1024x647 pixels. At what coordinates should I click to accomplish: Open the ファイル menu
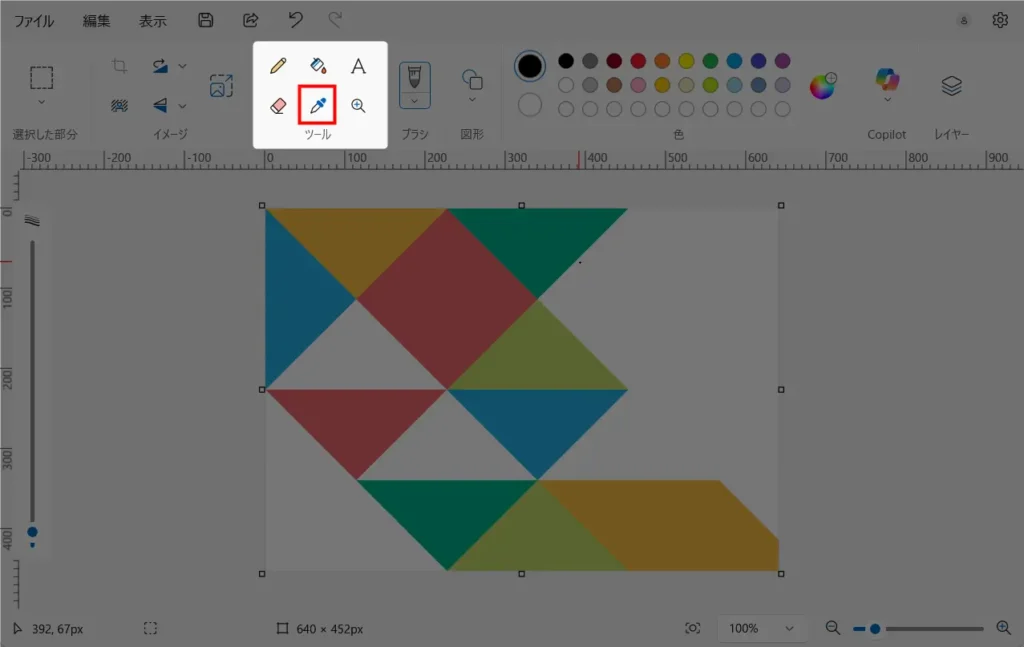pos(34,21)
